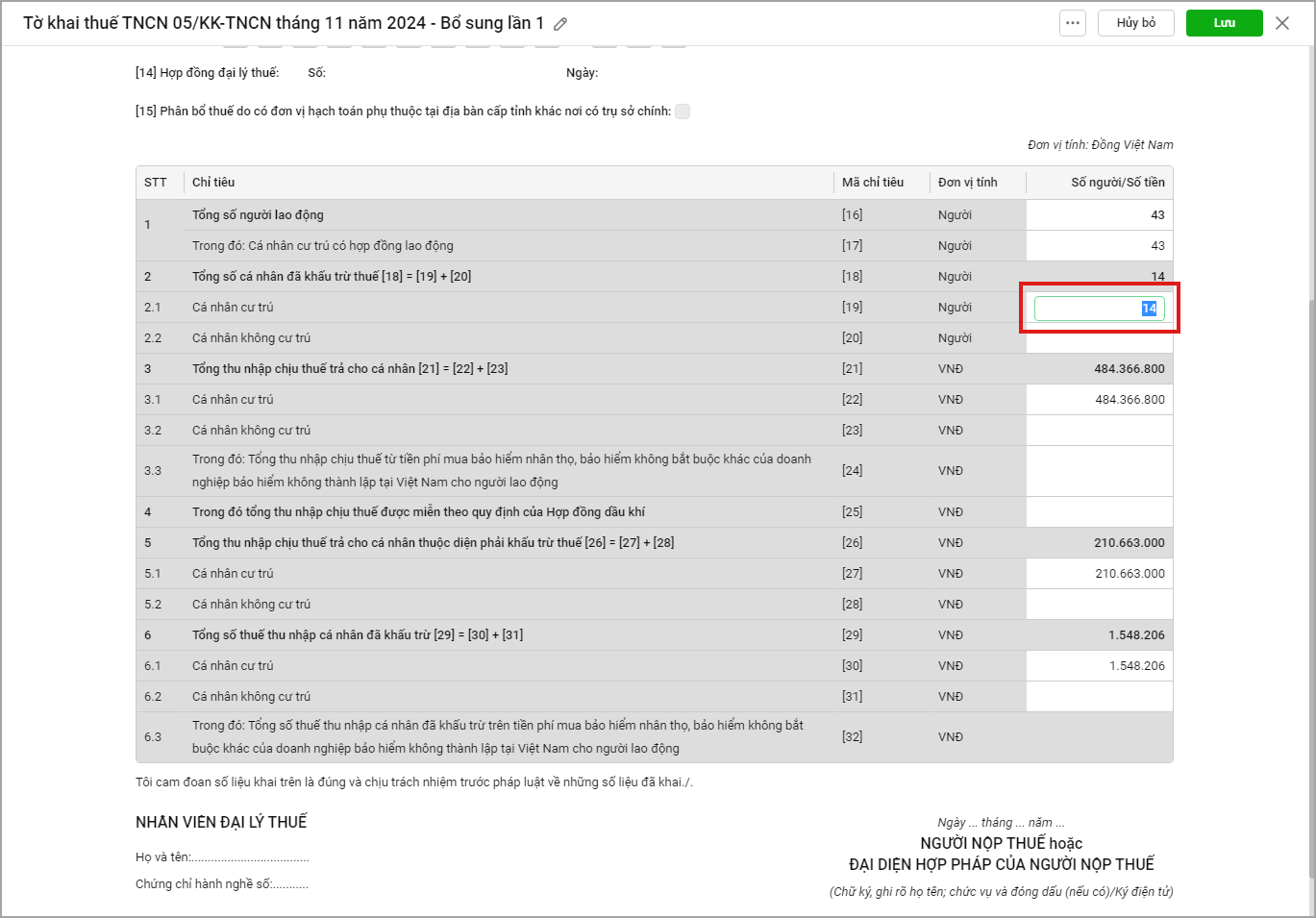This screenshot has height=918, width=1316.
Task: Click the empty [20] Cá nhân không cư trú cell
Action: (x=1099, y=340)
